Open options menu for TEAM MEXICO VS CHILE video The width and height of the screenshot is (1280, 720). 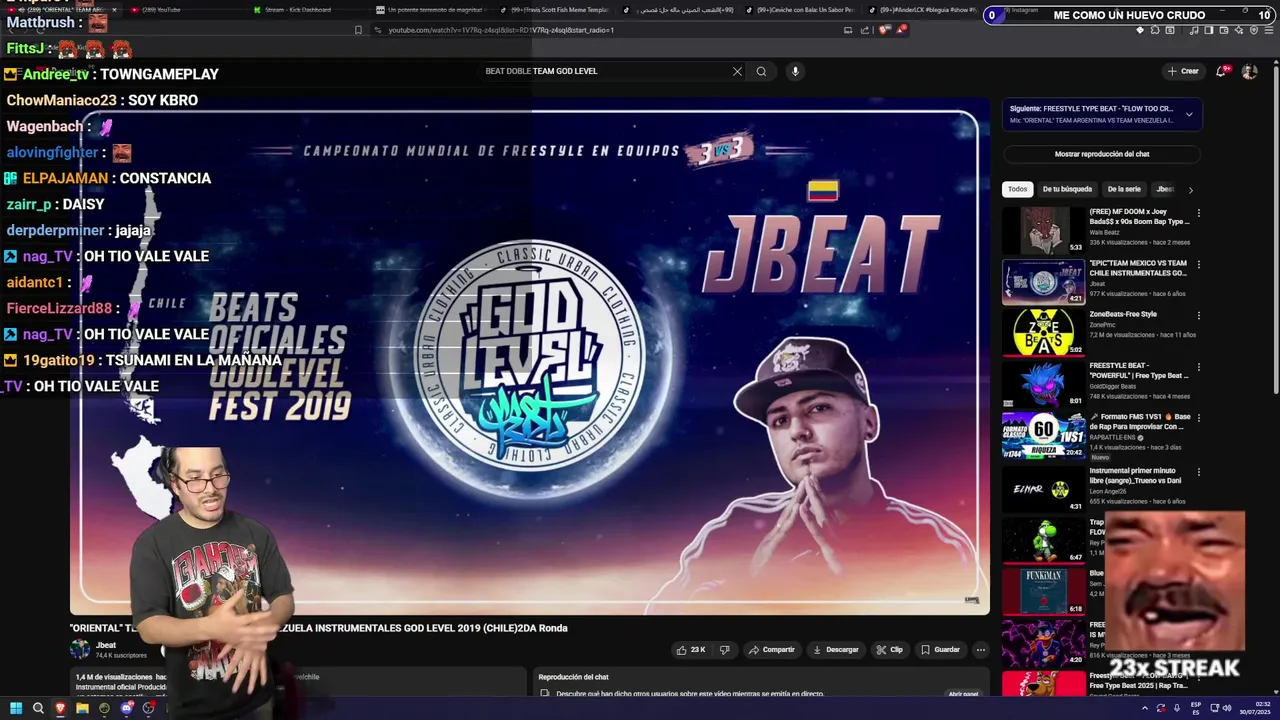[x=1198, y=264]
